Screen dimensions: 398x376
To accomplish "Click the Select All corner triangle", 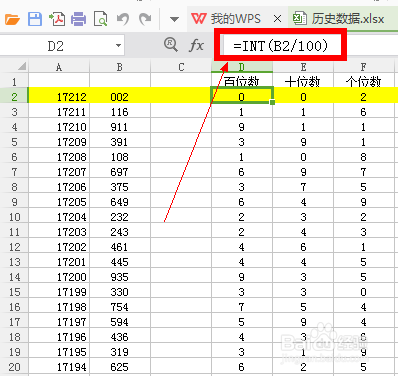I will [x=22, y=66].
